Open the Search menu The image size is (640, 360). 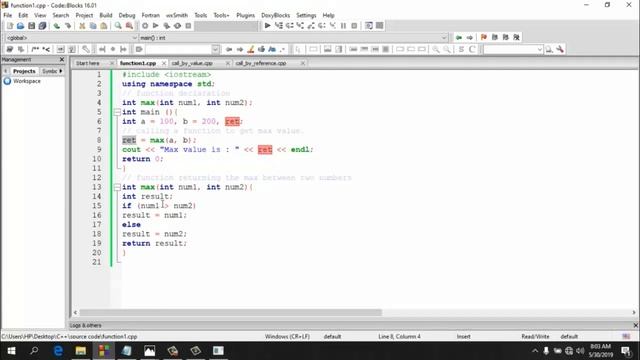[61, 15]
